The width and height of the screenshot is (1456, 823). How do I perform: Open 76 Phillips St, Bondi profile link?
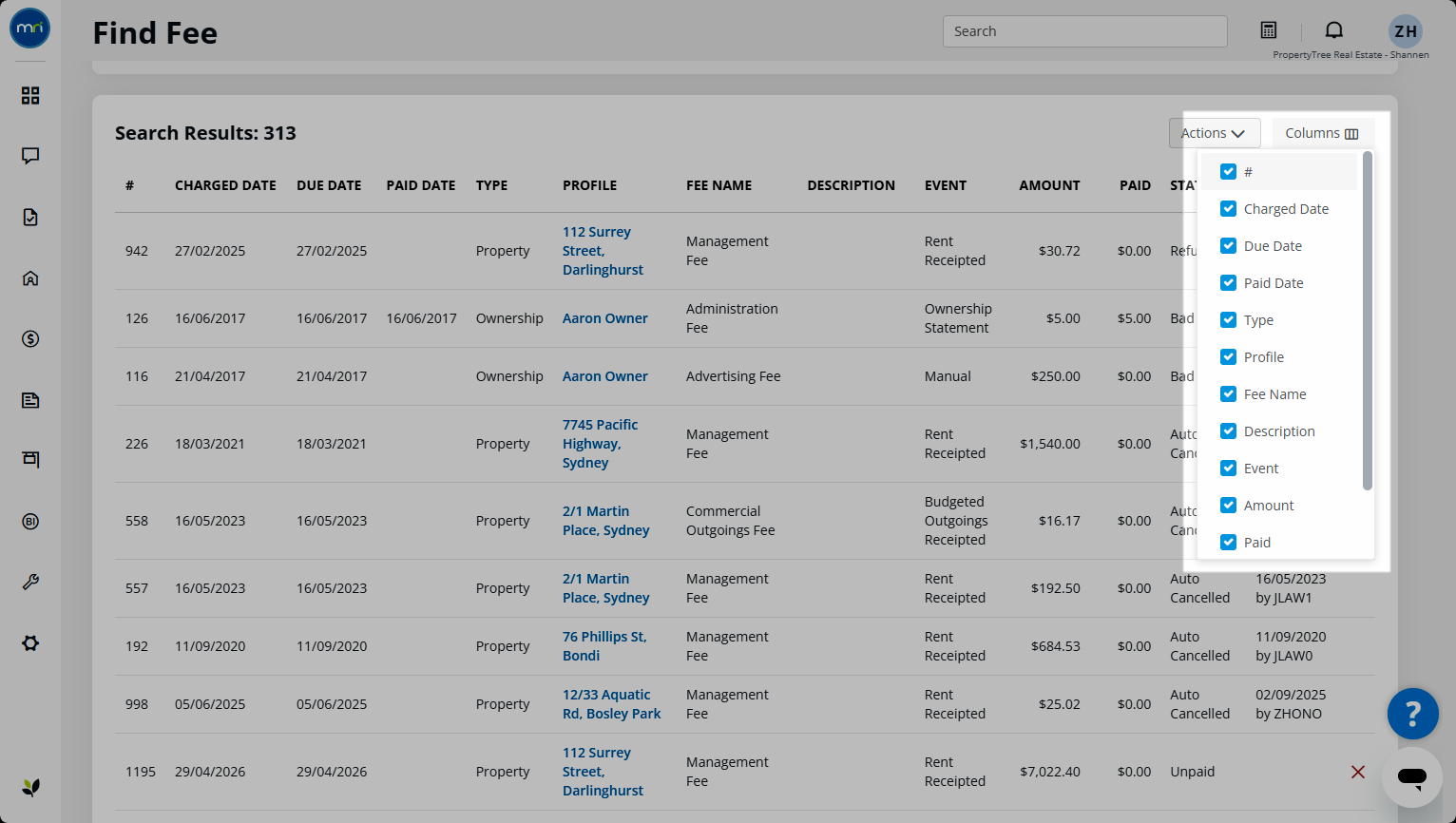click(x=604, y=646)
